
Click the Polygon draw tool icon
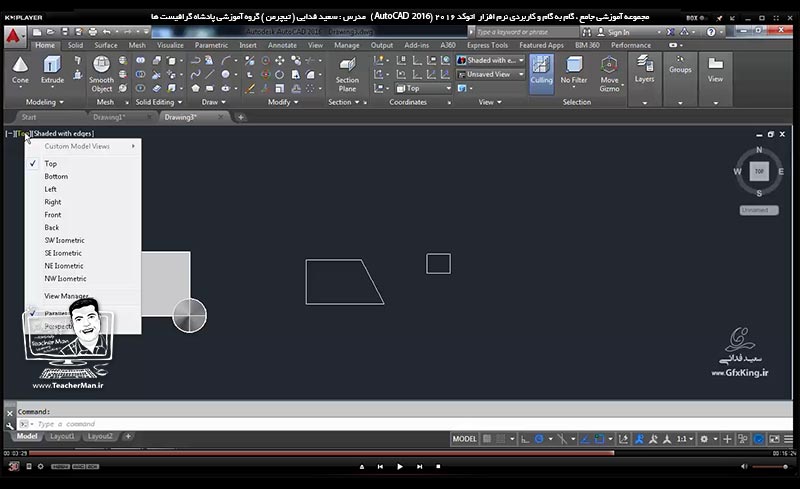click(195, 88)
